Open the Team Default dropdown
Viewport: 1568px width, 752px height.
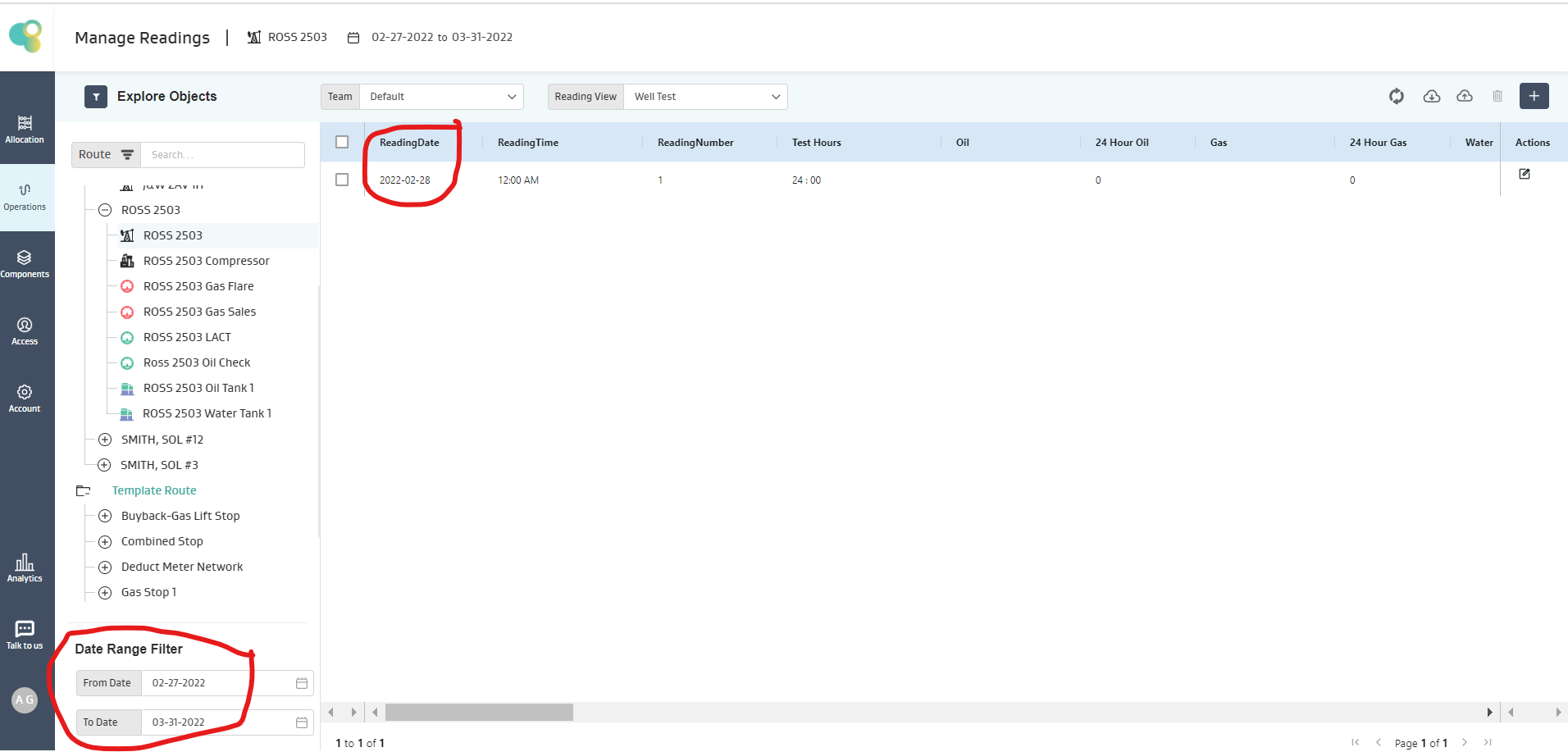441,97
